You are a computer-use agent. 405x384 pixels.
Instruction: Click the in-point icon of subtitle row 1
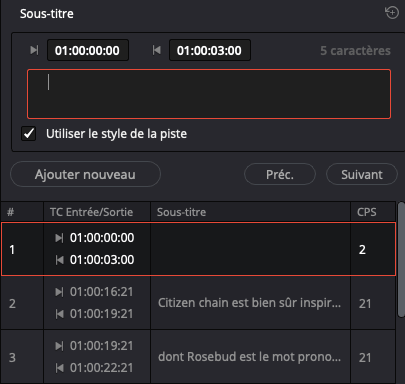pos(59,238)
